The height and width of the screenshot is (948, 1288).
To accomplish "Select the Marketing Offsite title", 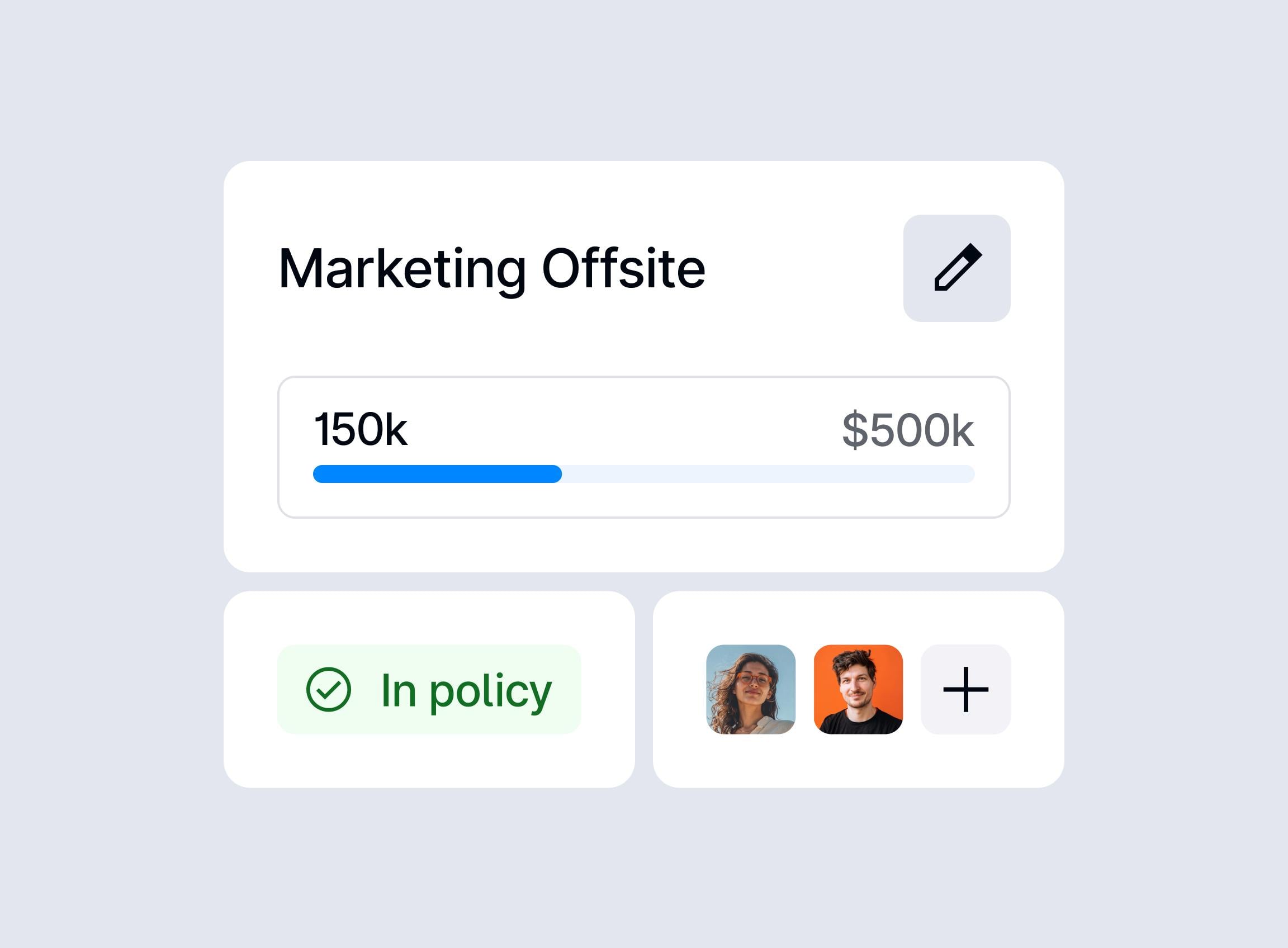I will pos(493,268).
